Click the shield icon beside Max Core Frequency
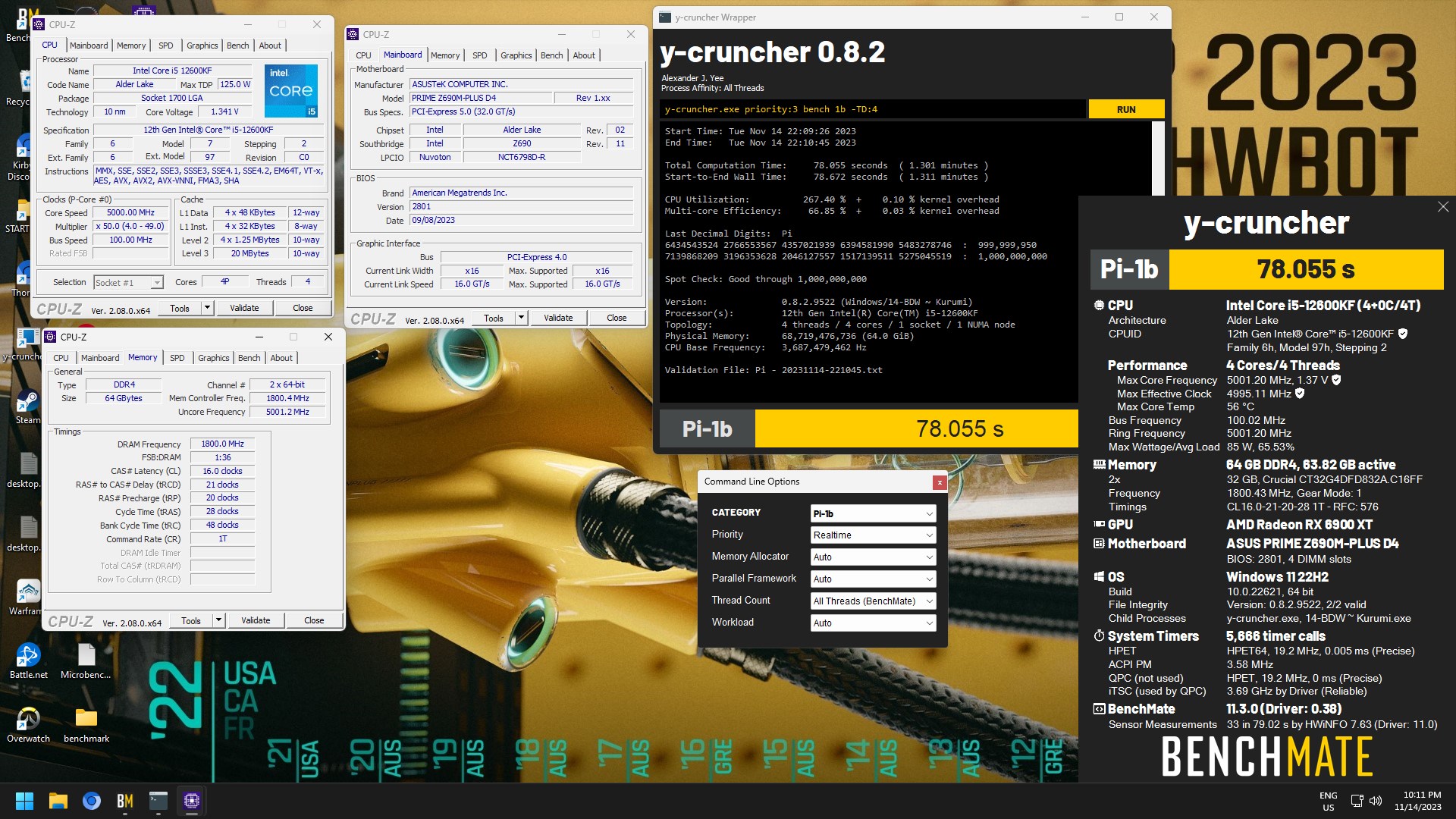 tap(1336, 380)
